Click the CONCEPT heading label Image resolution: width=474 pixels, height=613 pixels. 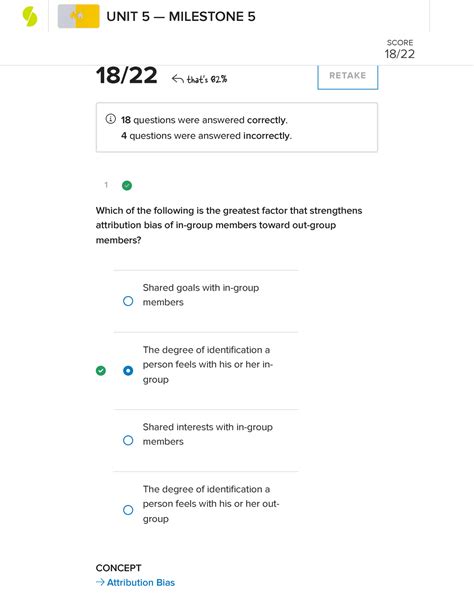(x=118, y=568)
